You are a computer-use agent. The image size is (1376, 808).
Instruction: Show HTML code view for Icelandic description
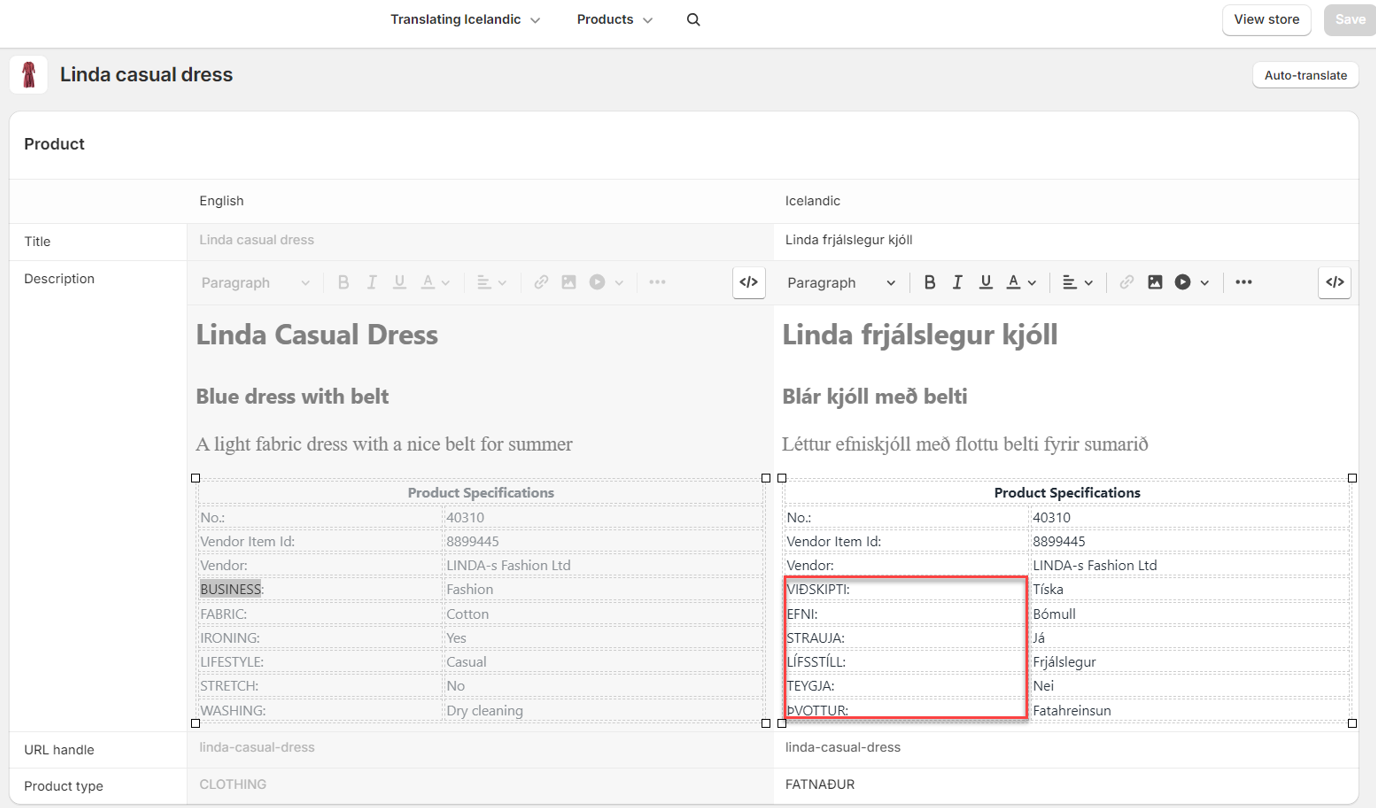1334,283
